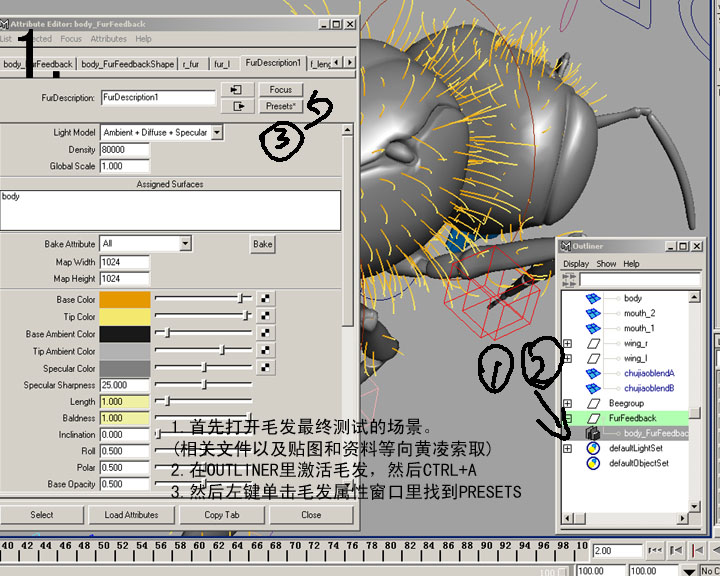Click frame 60 on the timeline
720x576 pixels.
pos(199,546)
